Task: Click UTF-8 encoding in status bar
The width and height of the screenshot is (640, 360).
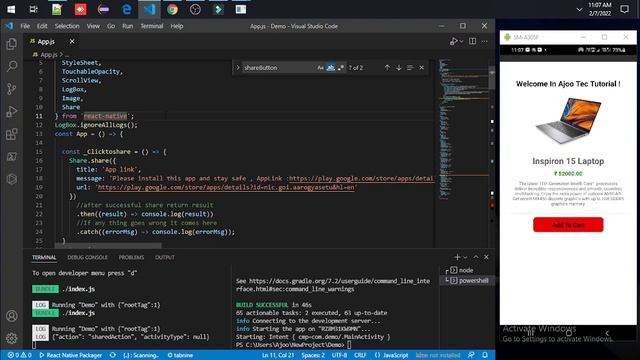Action: (339, 355)
